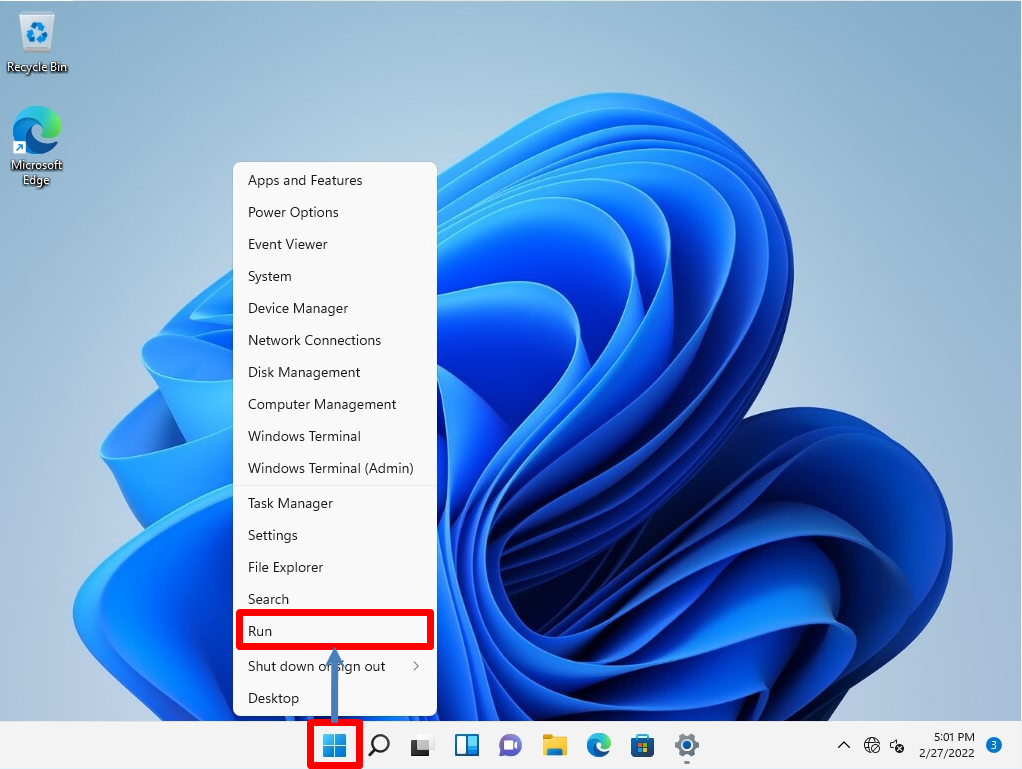
Task: Select Network Connections entry
Action: (334, 340)
